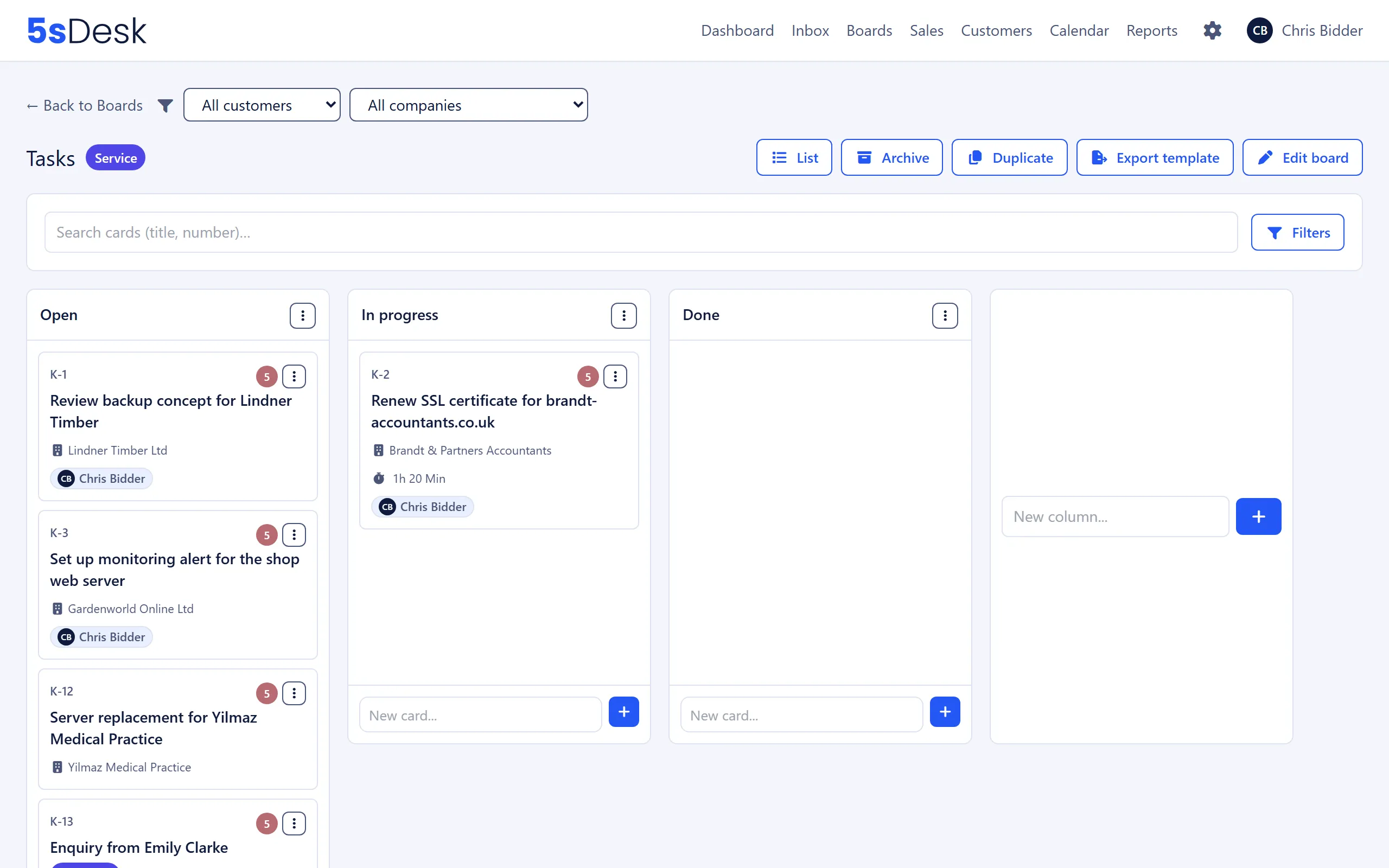The image size is (1389, 868).
Task: Duplicate the board
Action: (x=1009, y=157)
